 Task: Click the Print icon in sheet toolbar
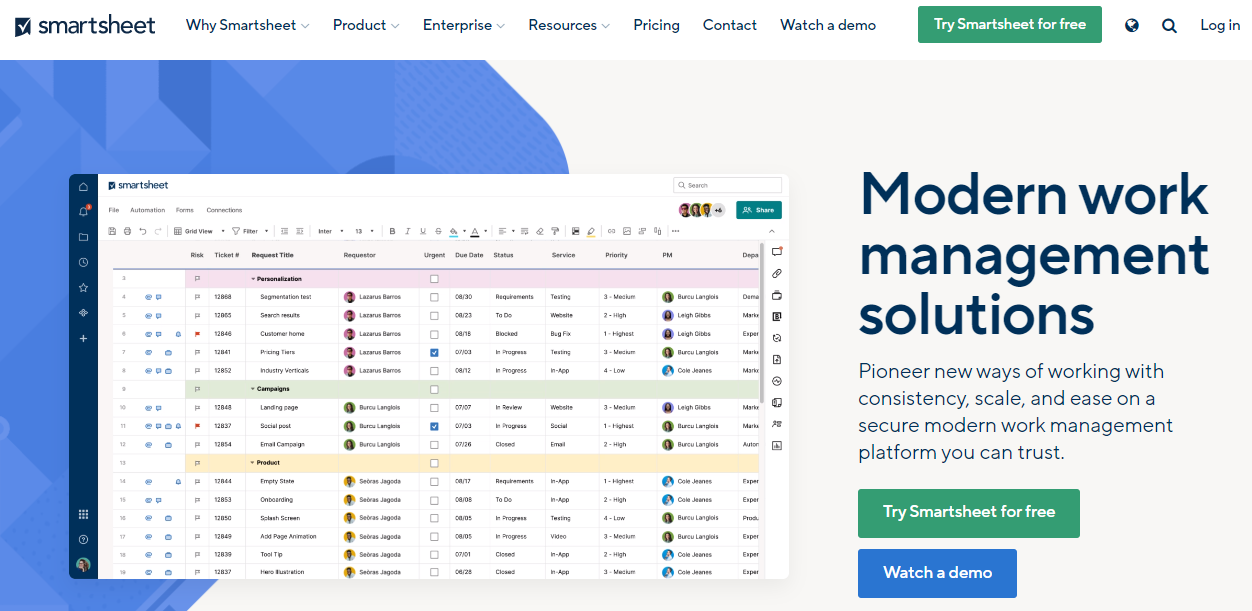click(x=127, y=231)
